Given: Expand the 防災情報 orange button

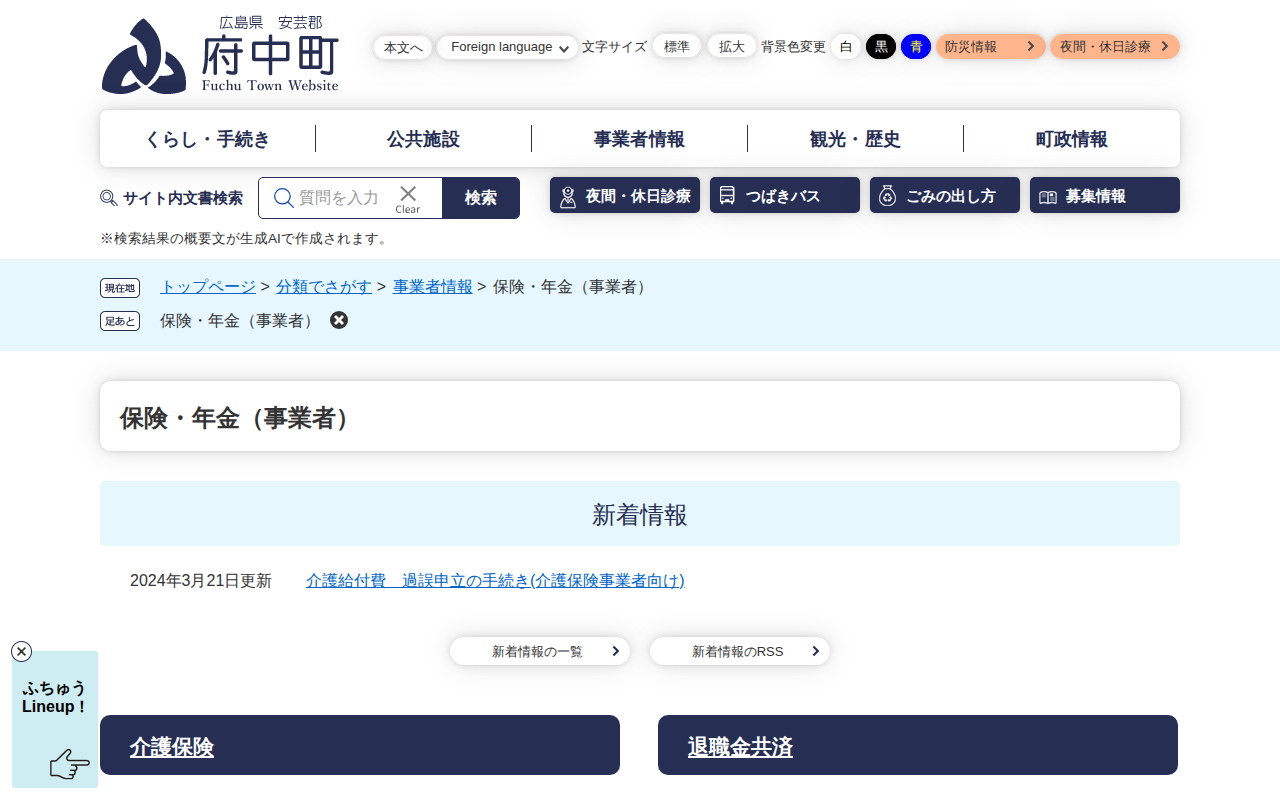Looking at the screenshot, I should click(990, 46).
